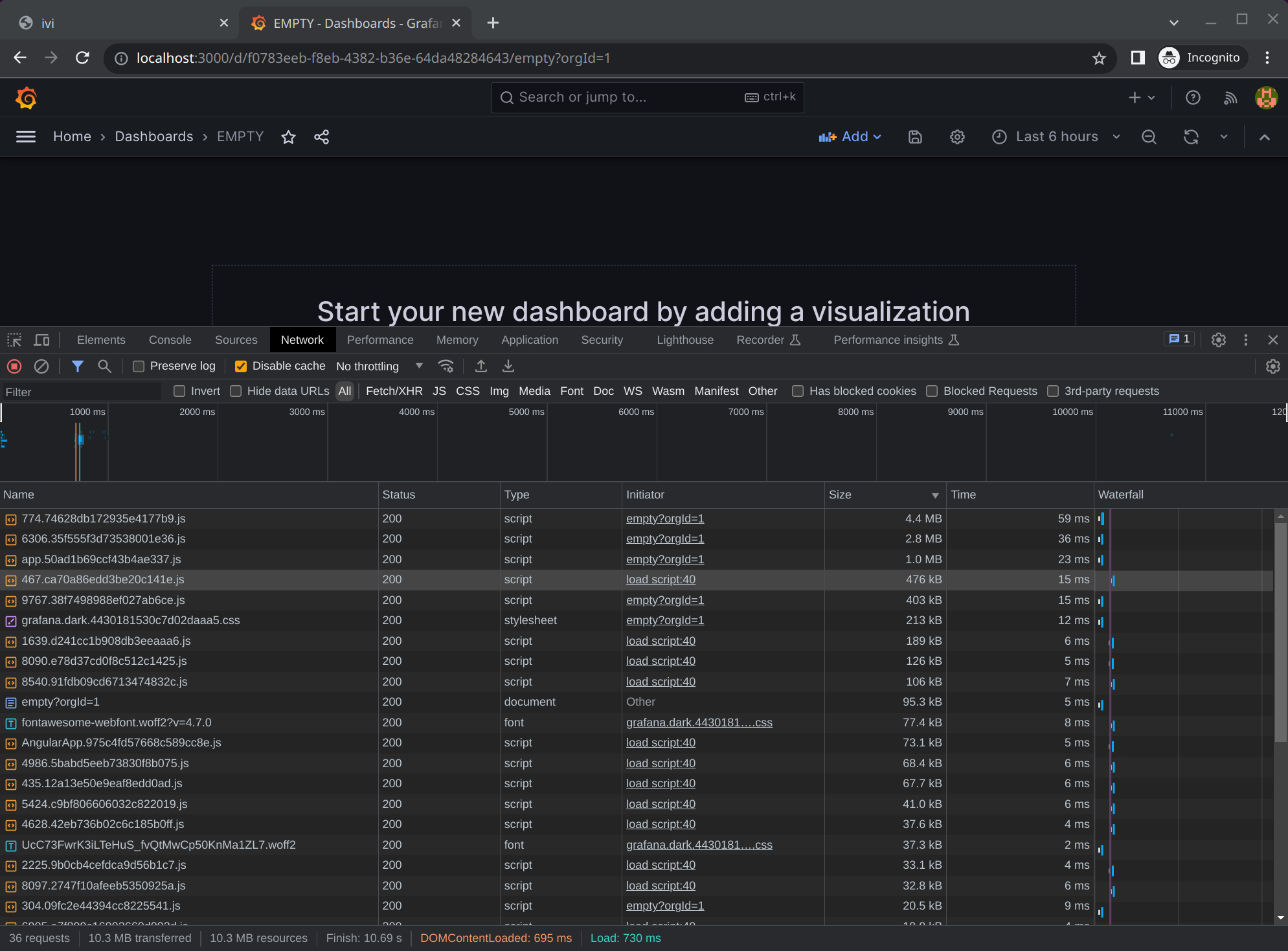Open the No throttling dropdown

379,366
